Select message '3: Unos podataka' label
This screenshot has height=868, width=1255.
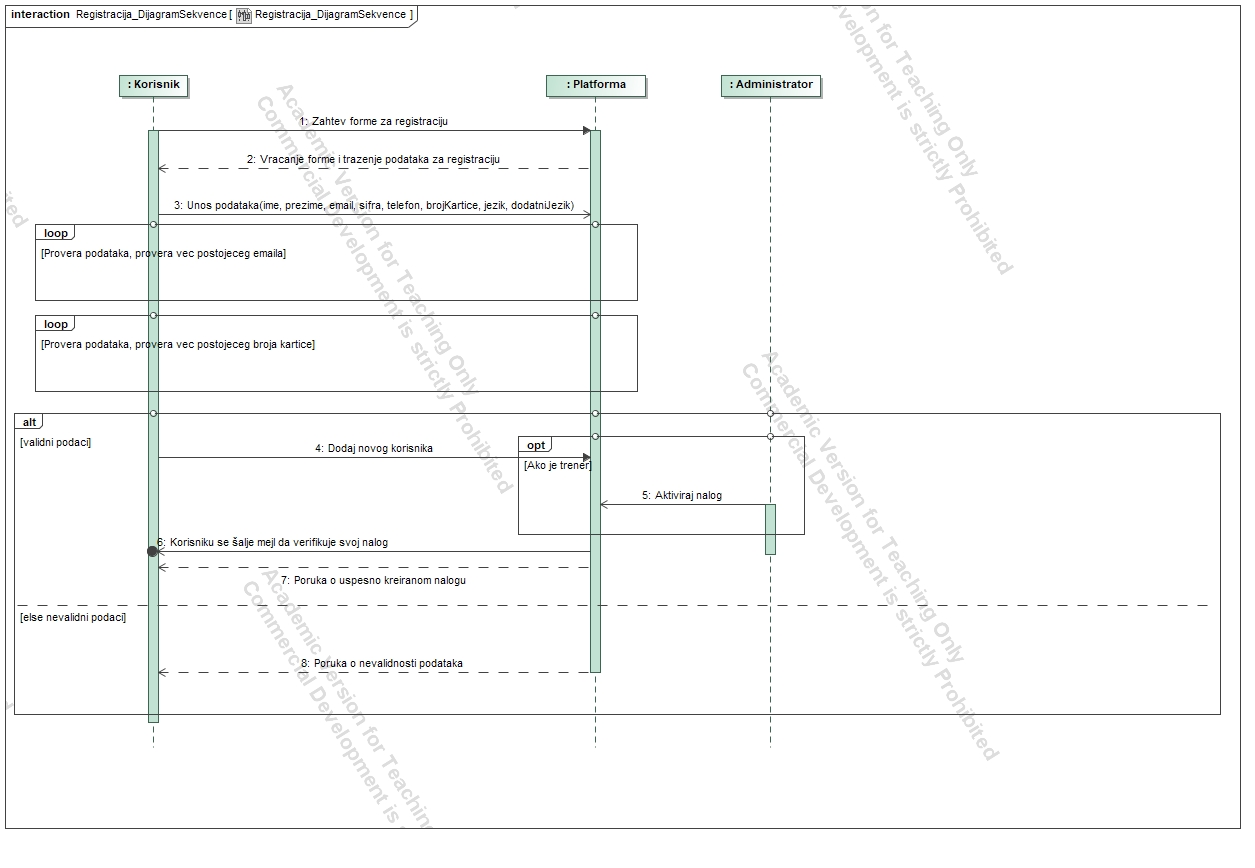[373, 205]
